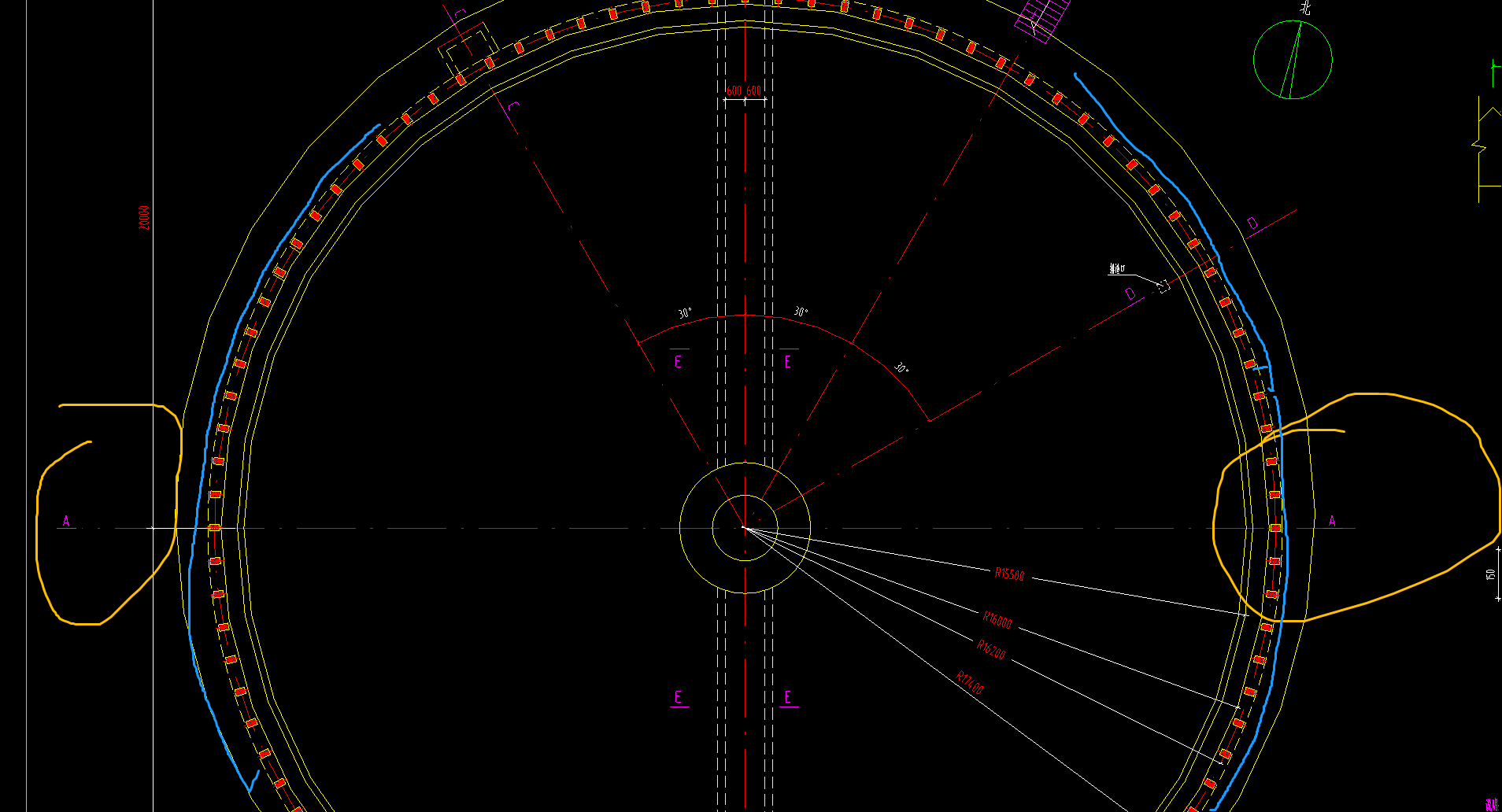Select the R17400 radius dimension text
The height and width of the screenshot is (812, 1502).
[970, 683]
